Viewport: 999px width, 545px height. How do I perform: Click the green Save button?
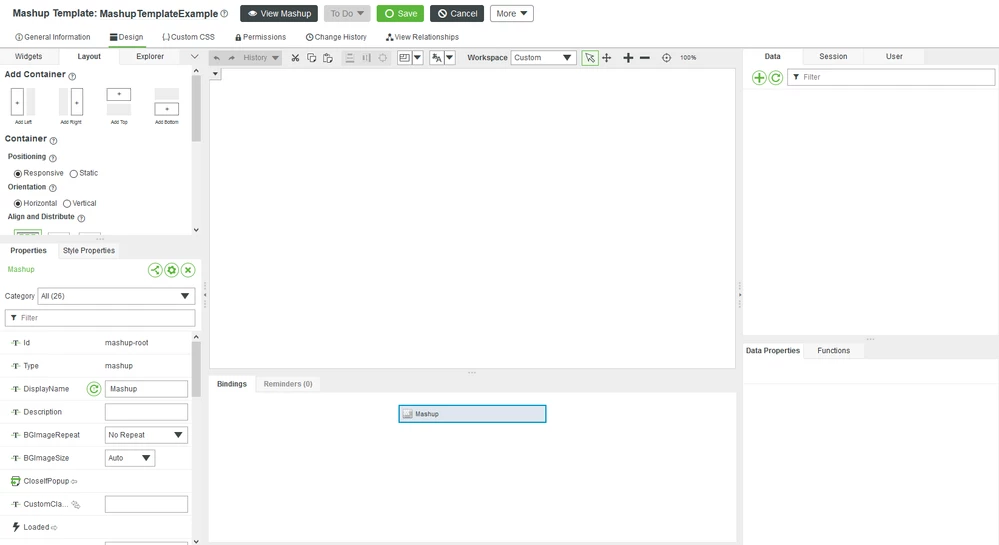click(400, 13)
